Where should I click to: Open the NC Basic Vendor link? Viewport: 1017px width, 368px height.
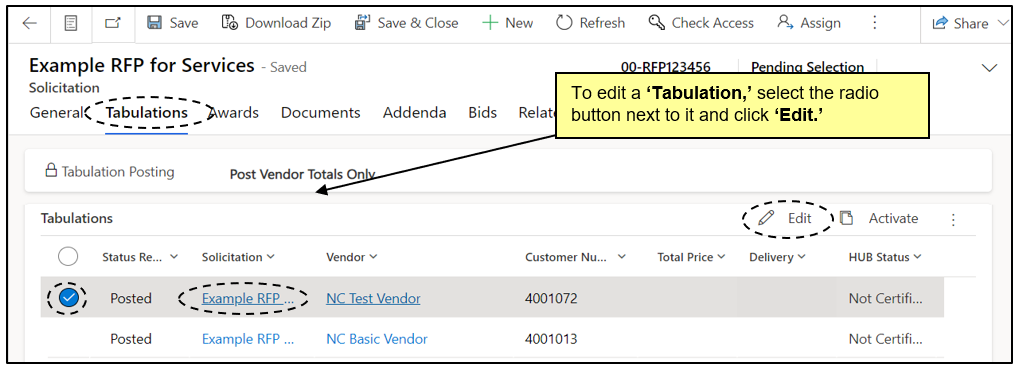(377, 339)
